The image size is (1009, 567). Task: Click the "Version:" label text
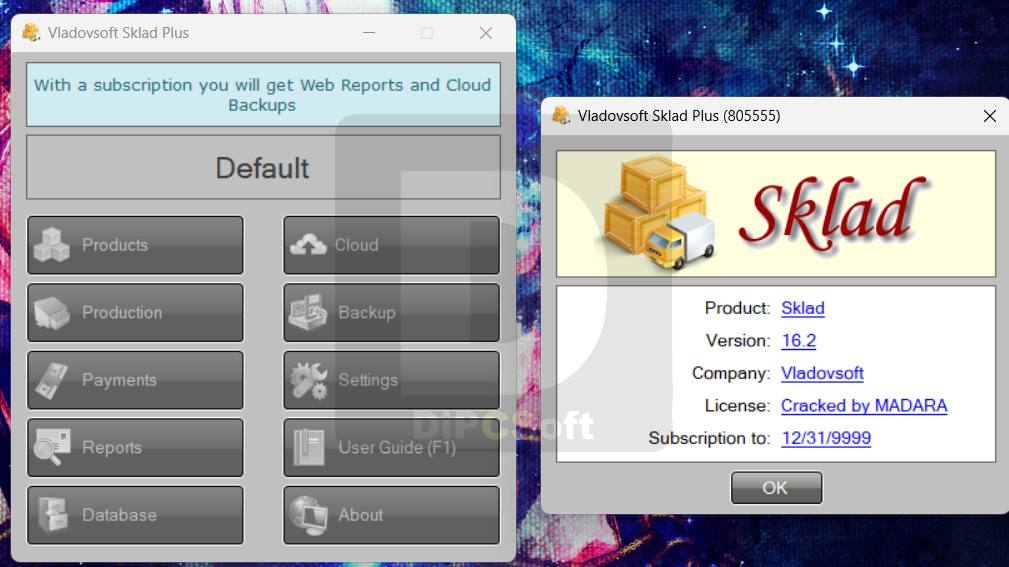tap(738, 340)
